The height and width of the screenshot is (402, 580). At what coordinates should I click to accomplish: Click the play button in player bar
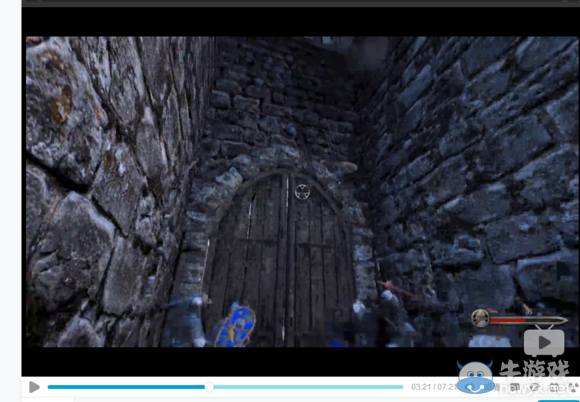click(34, 387)
